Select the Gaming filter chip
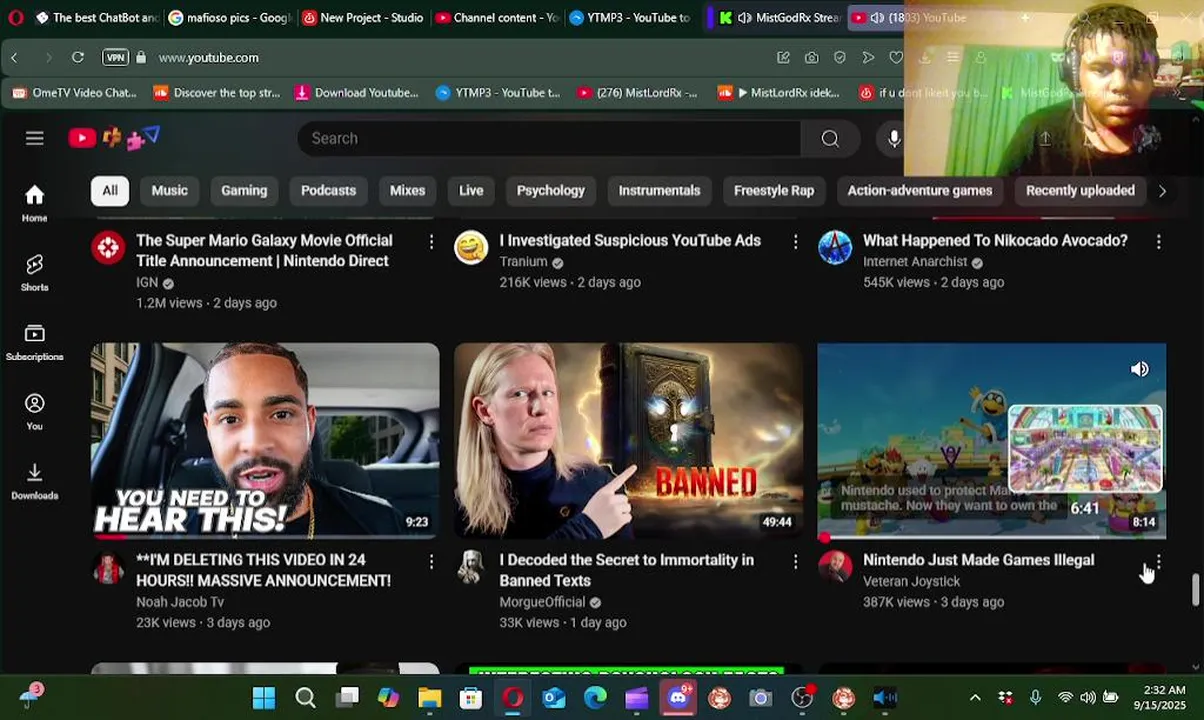The width and height of the screenshot is (1204, 720). pos(244,190)
